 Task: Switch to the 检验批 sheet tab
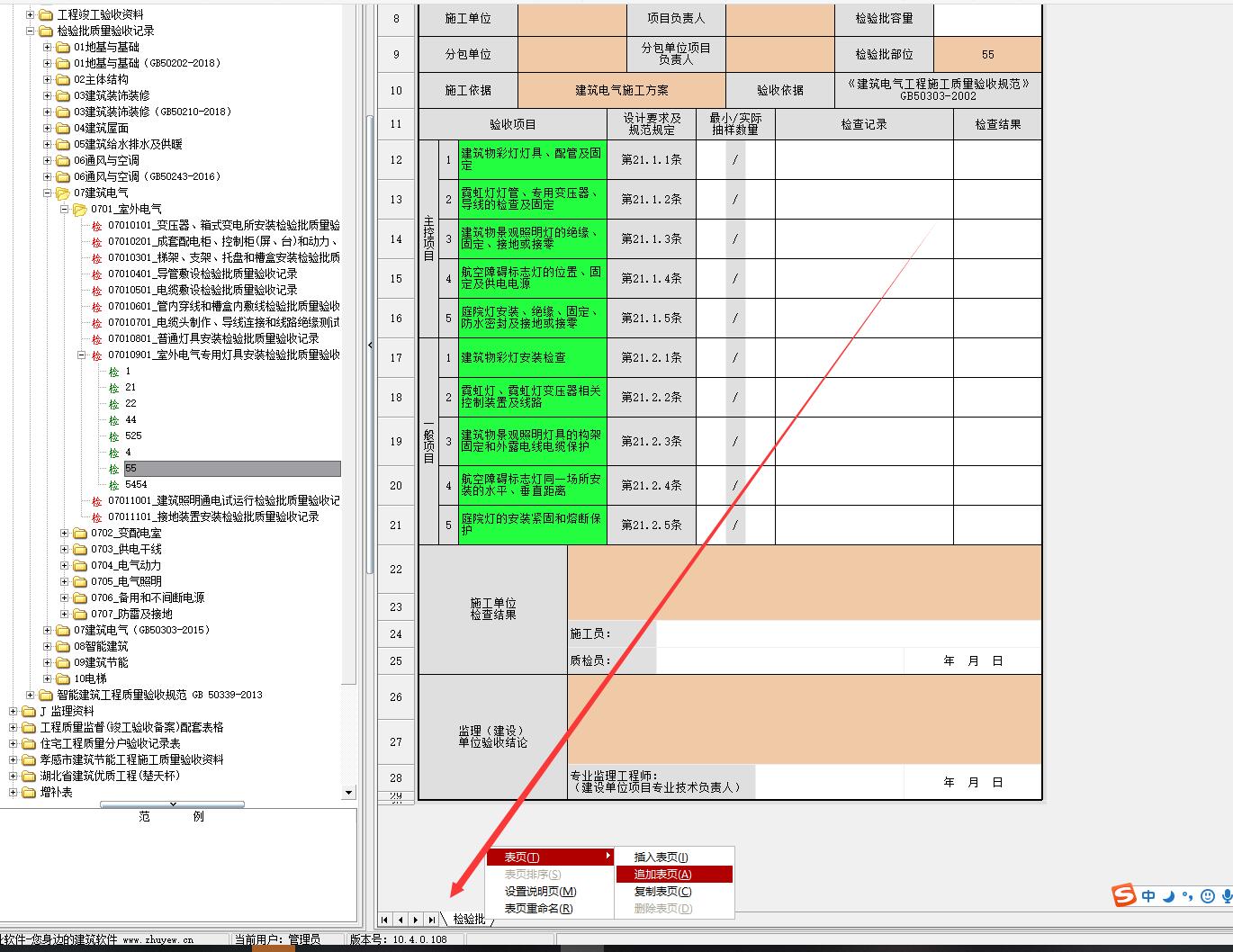[469, 920]
